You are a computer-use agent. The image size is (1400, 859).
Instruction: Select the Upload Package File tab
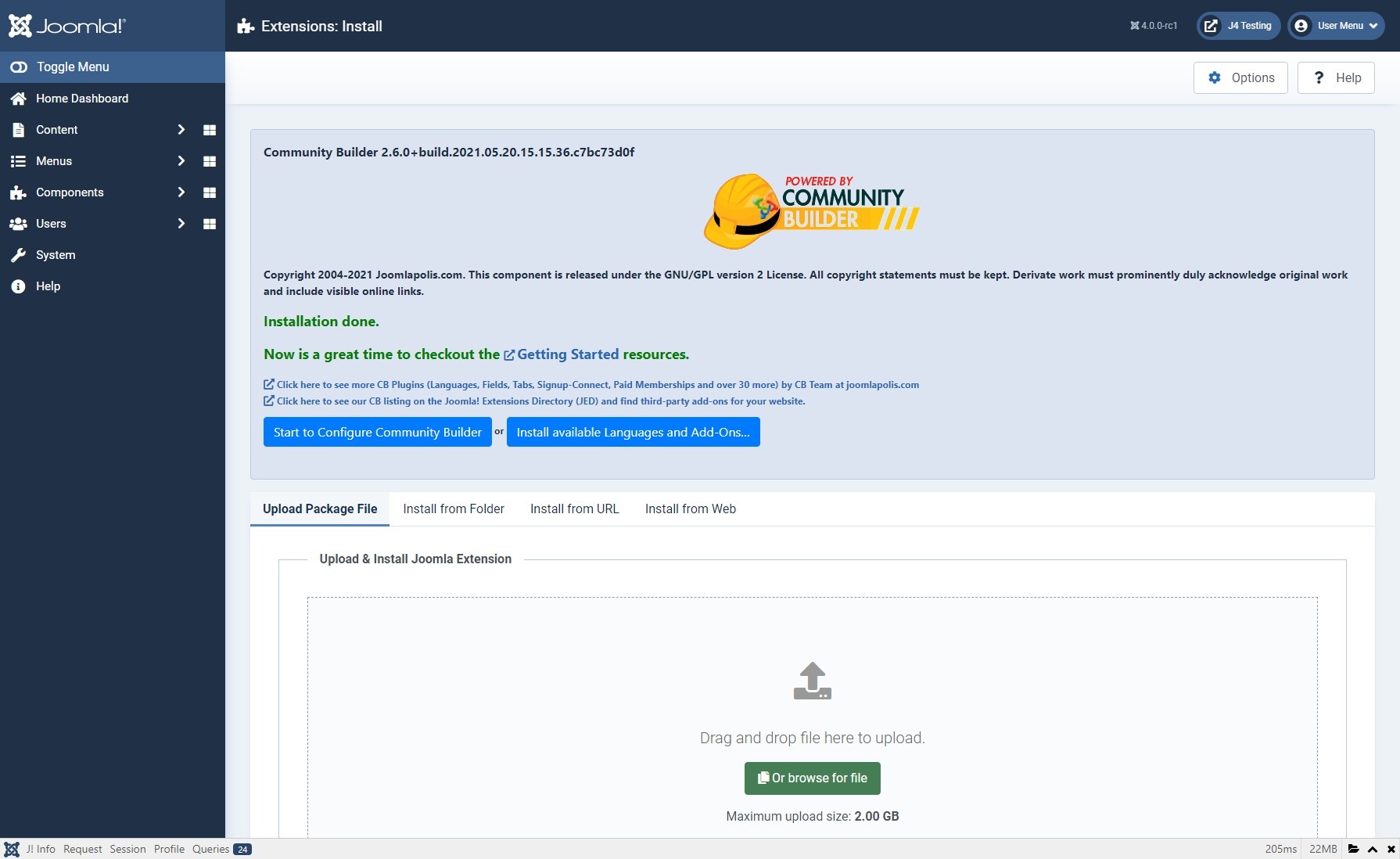[320, 509]
